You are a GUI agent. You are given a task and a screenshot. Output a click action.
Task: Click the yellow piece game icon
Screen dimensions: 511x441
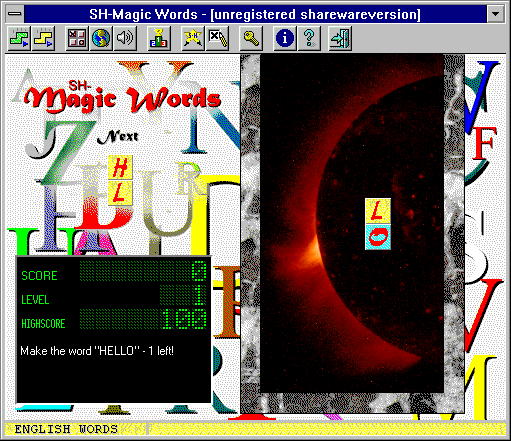[43, 39]
